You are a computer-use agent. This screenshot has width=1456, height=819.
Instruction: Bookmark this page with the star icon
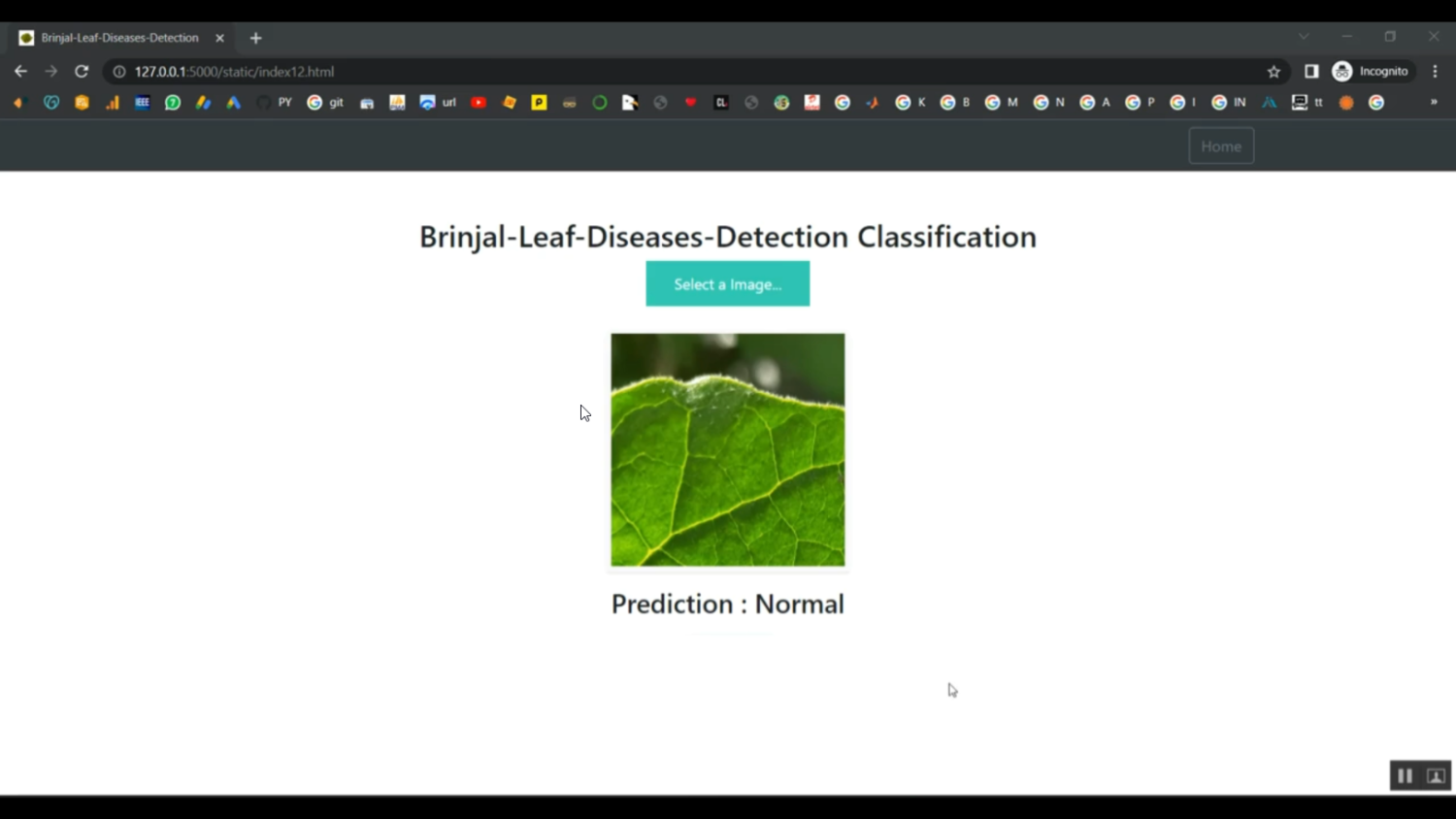click(x=1274, y=72)
